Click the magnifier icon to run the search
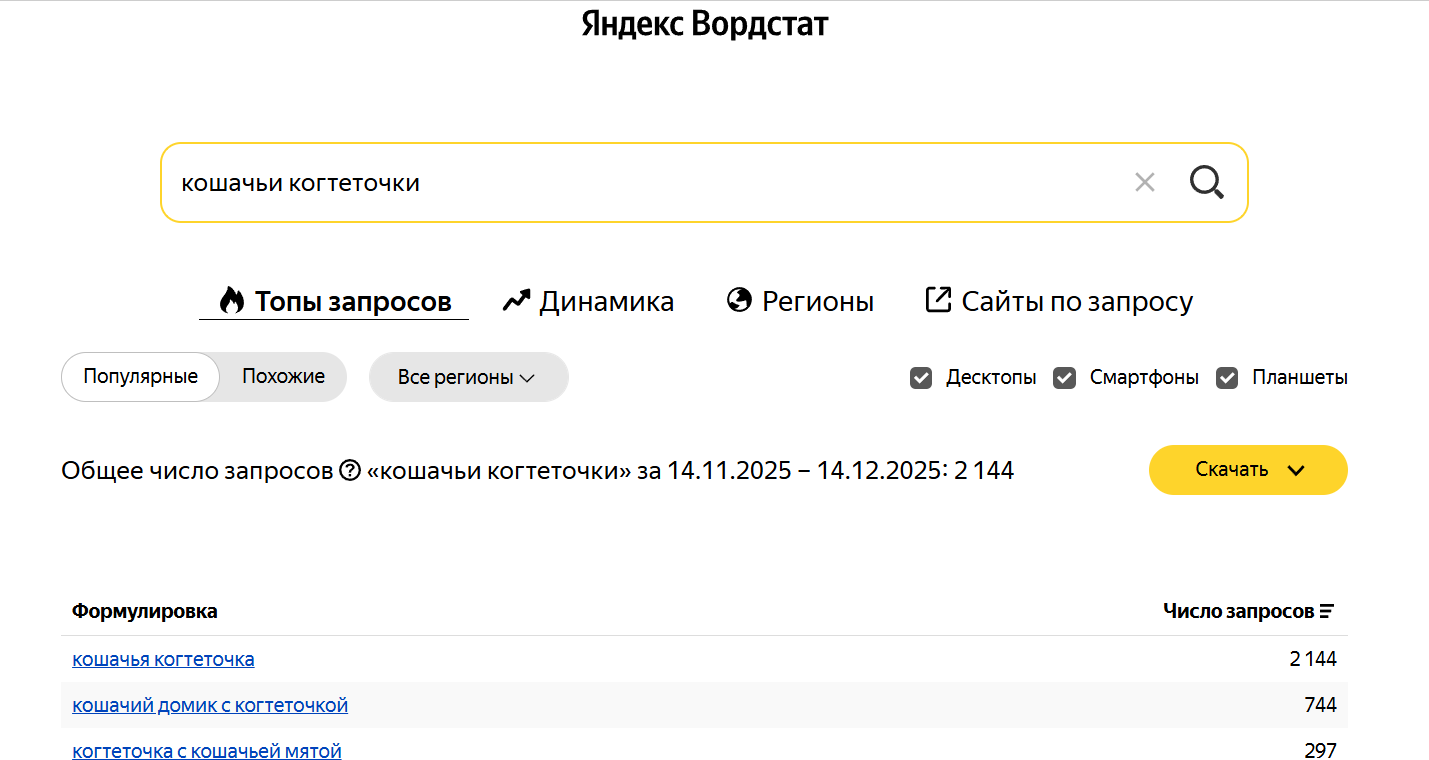 [1206, 182]
